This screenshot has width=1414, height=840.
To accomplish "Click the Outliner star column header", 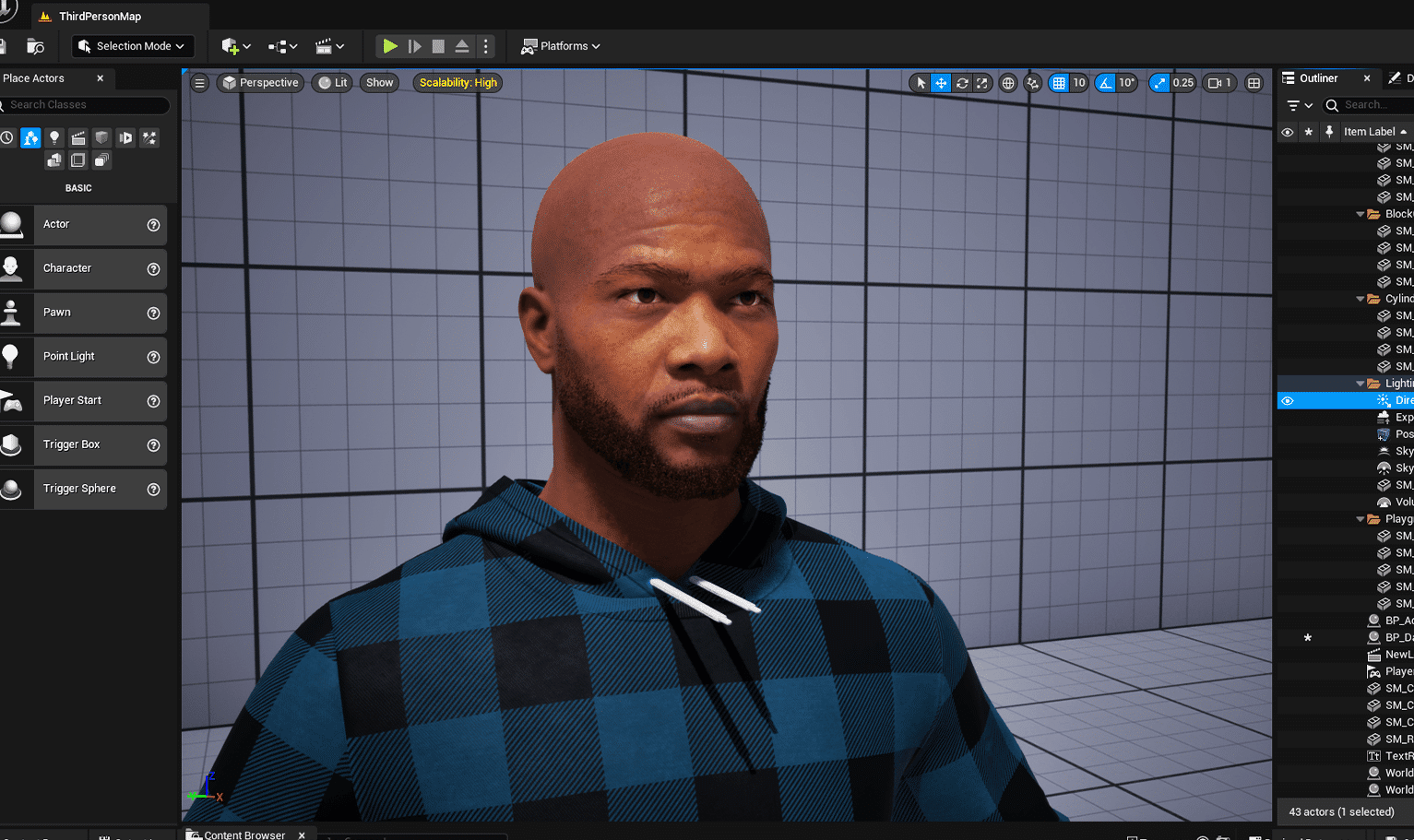I will click(x=1308, y=132).
